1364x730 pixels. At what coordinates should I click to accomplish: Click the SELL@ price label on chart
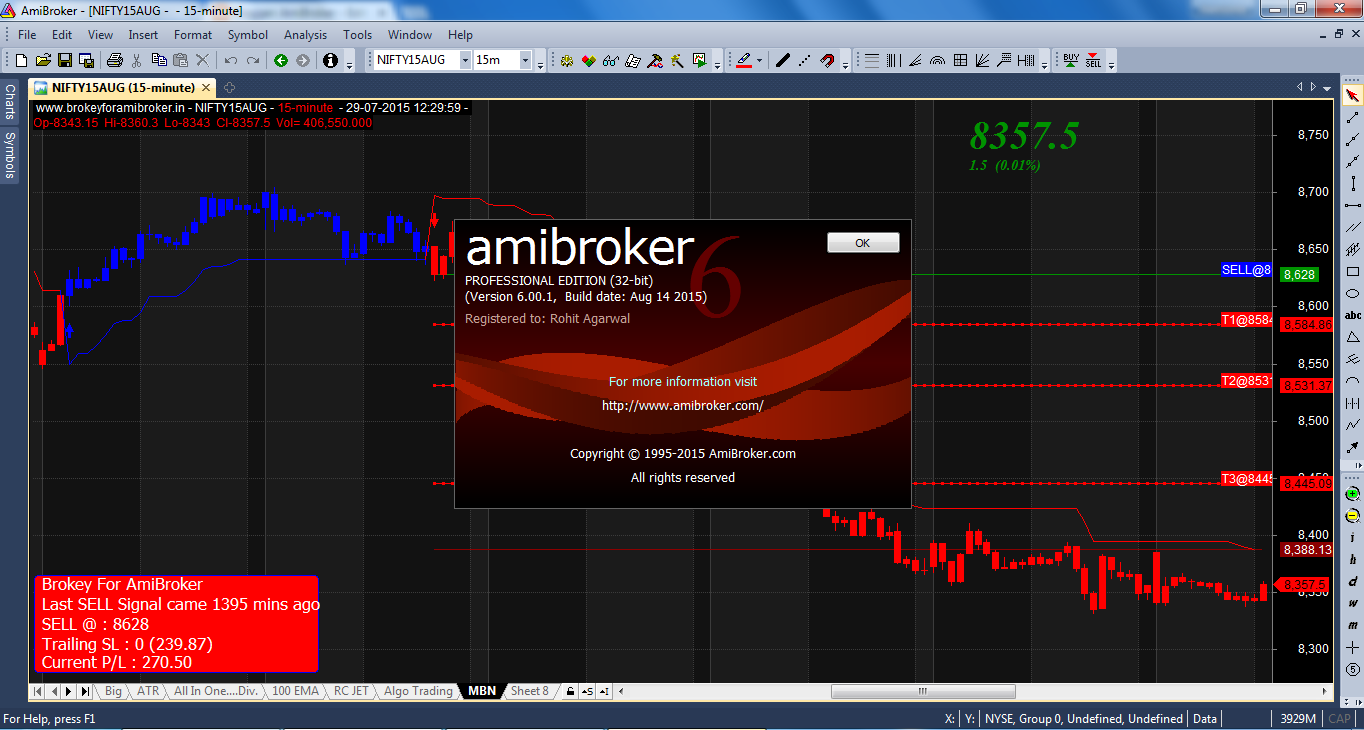tap(1246, 270)
